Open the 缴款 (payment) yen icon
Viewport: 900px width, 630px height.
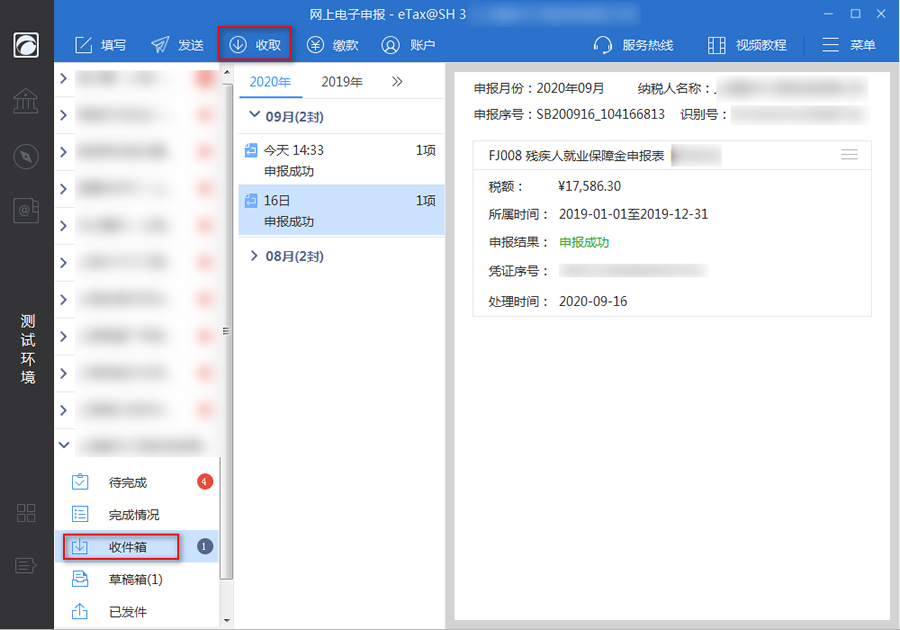click(x=316, y=45)
